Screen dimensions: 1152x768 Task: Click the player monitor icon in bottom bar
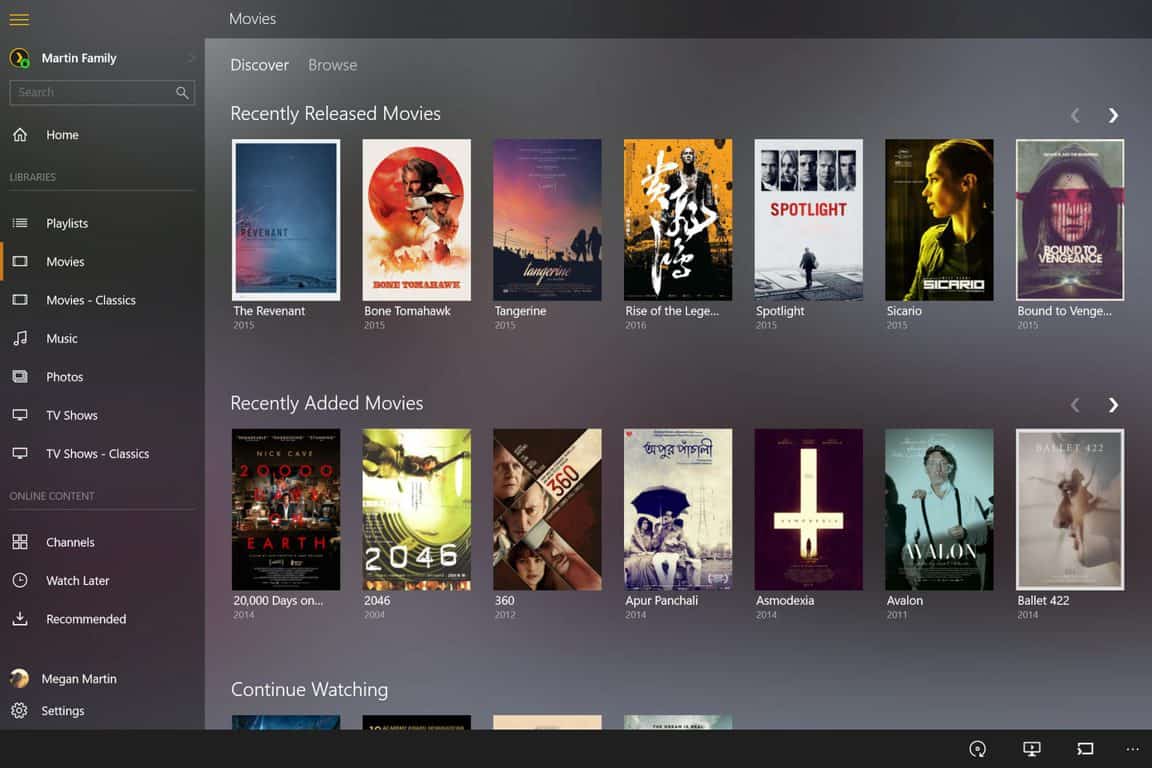[1032, 749]
